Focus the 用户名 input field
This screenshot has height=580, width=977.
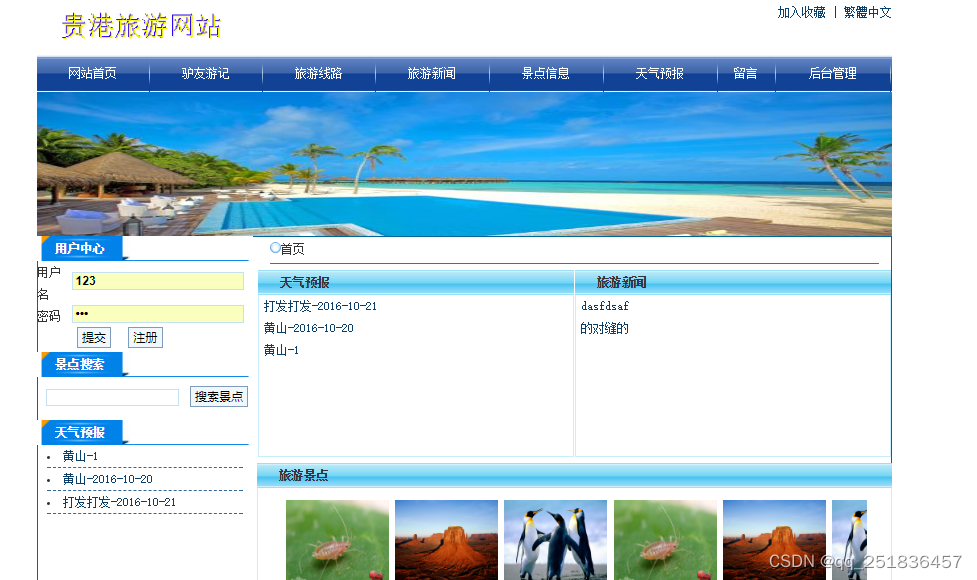pos(158,281)
